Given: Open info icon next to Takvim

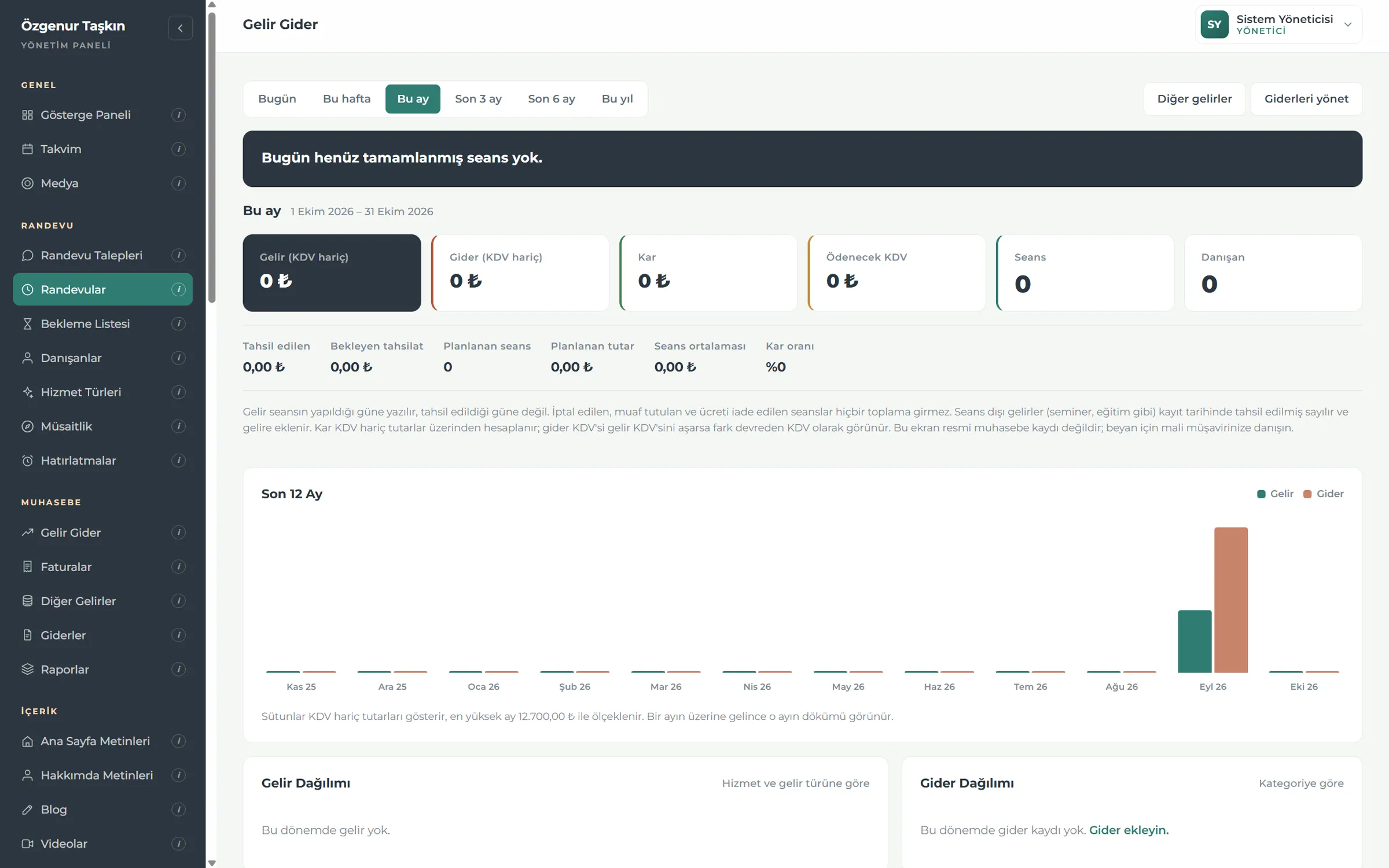Looking at the screenshot, I should [x=178, y=149].
